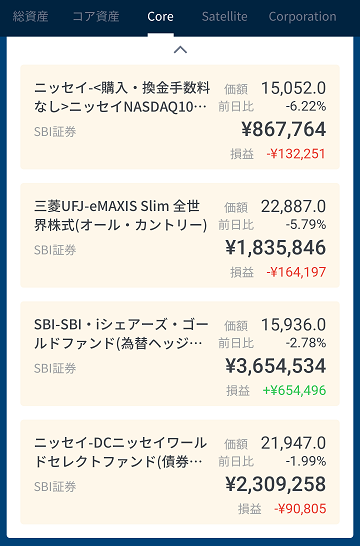Click the ¥1,835,846 valuation amount

point(275,248)
